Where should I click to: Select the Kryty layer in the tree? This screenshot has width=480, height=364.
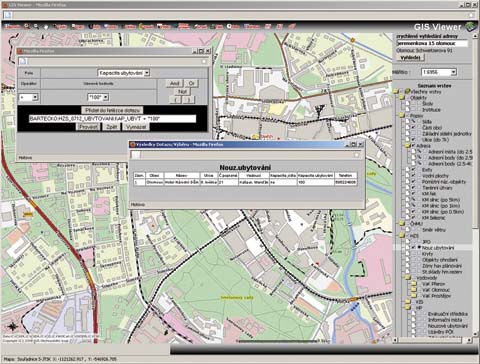427,254
